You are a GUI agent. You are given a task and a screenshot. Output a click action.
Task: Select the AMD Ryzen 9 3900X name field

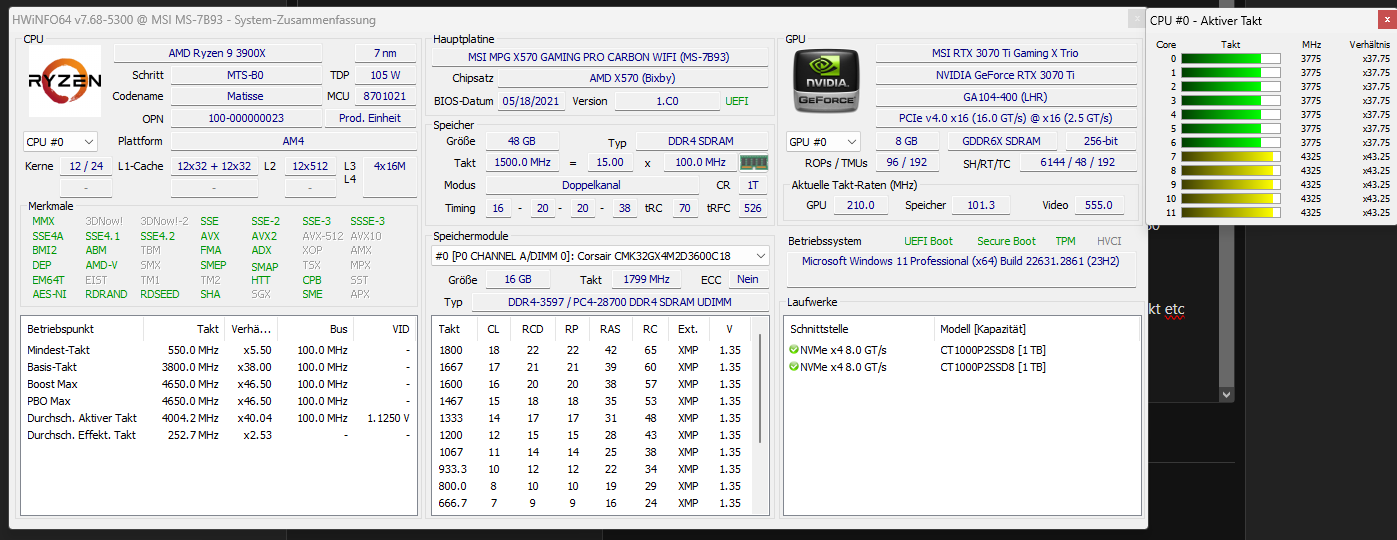tap(231, 53)
